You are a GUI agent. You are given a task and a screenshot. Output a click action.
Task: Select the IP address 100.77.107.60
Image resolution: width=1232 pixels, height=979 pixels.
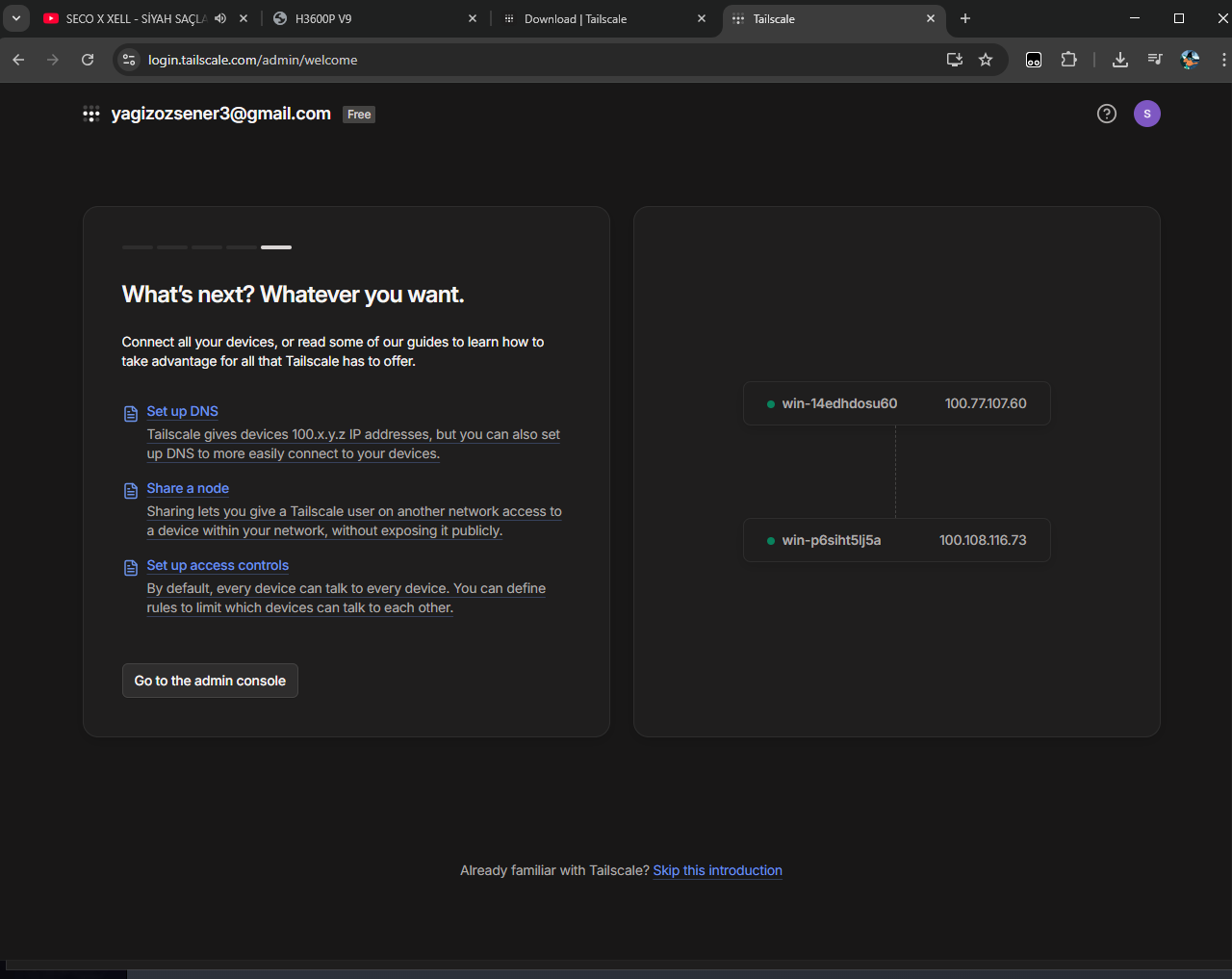[x=986, y=403]
